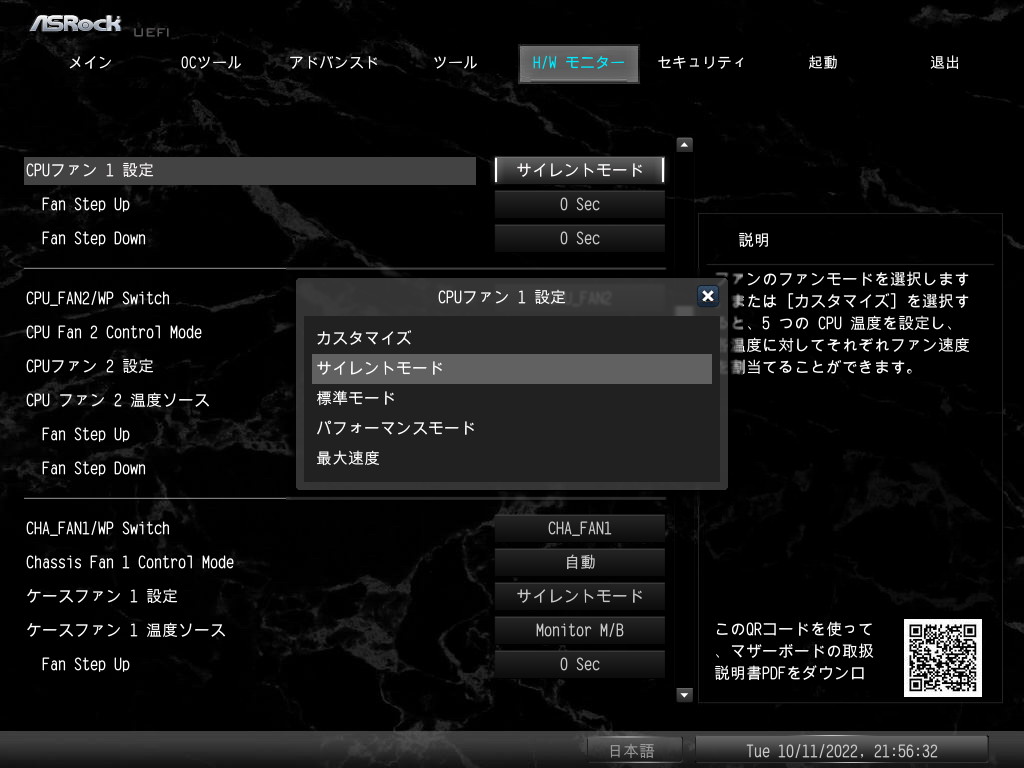
Task: Change Fan Step Up value under ケースファン 1
Action: coord(580,664)
